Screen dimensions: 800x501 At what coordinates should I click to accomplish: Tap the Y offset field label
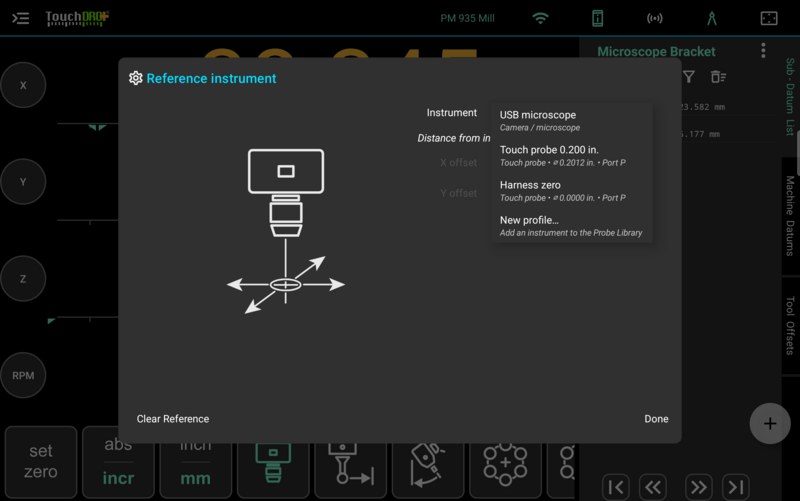point(459,193)
